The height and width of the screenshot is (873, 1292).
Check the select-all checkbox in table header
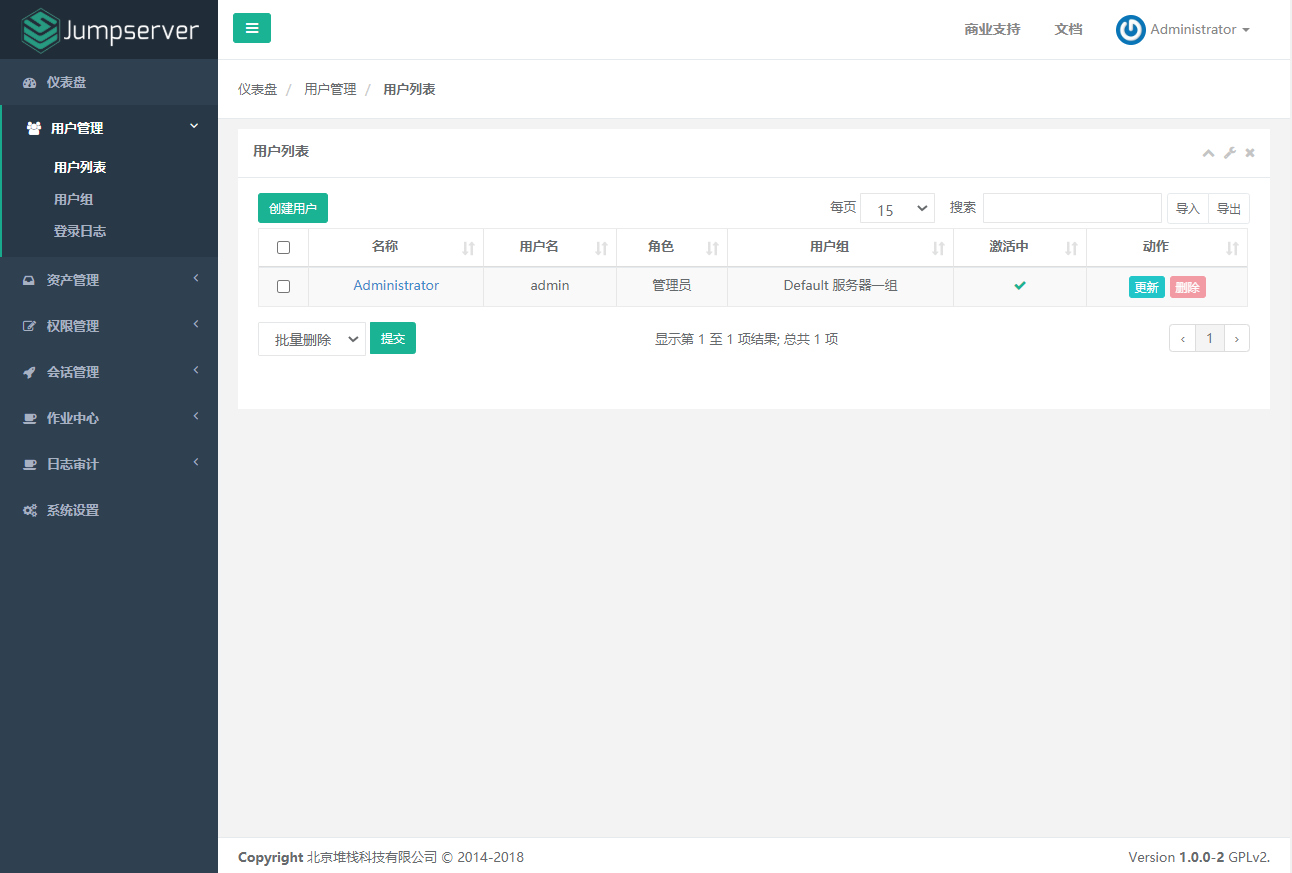click(x=283, y=246)
